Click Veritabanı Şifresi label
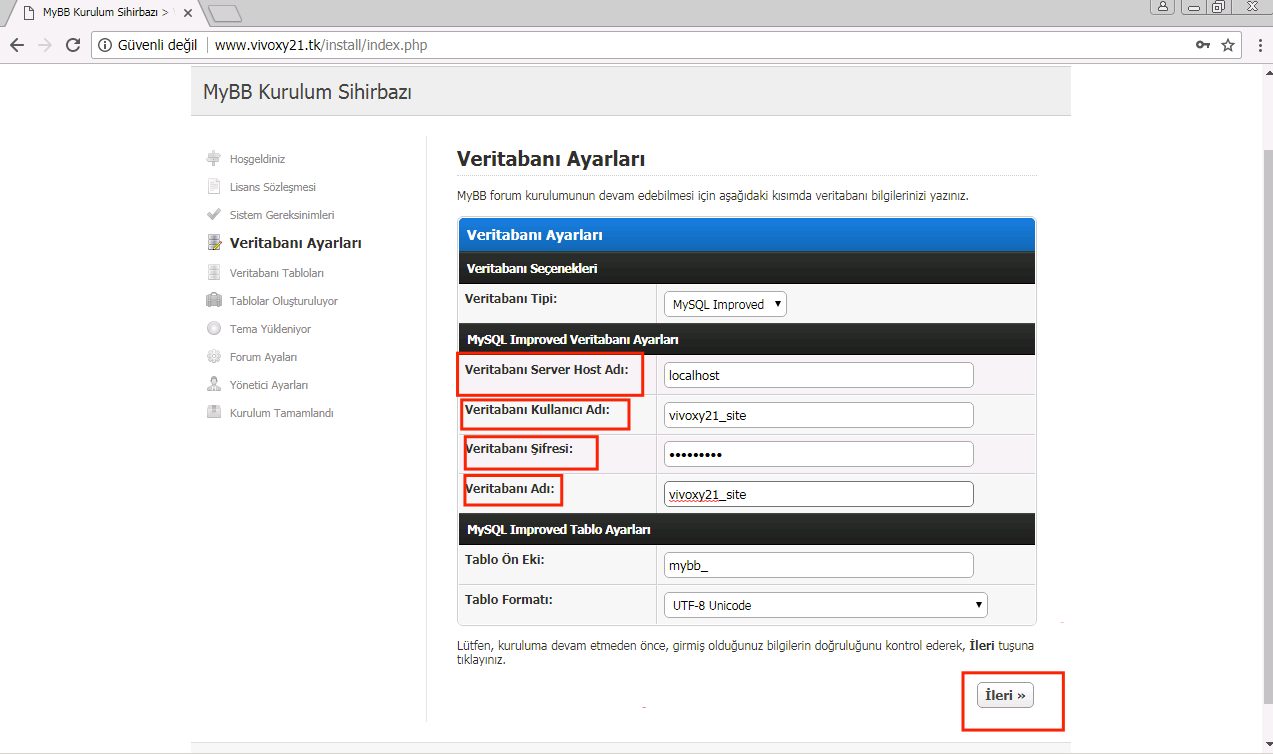The width and height of the screenshot is (1273, 754). pyautogui.click(x=519, y=449)
